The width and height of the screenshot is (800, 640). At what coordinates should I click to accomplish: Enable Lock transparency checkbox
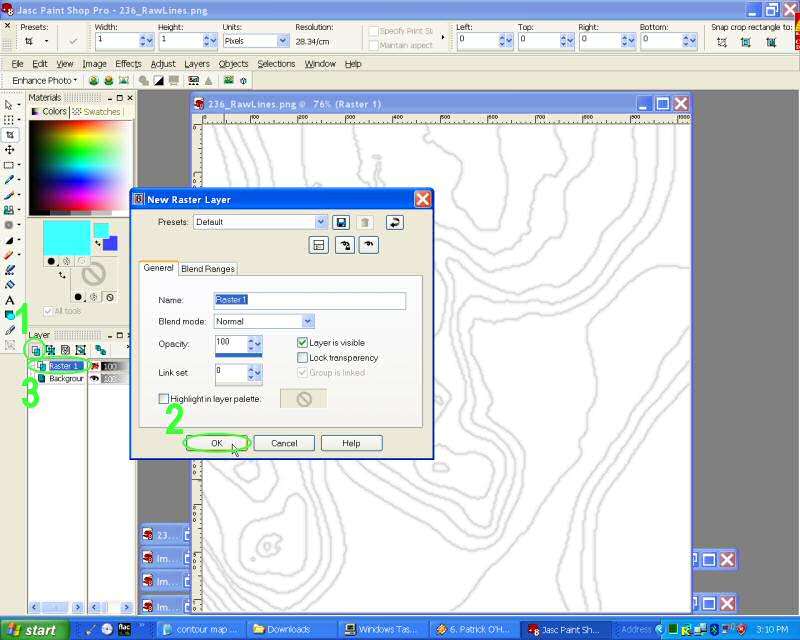tap(302, 358)
